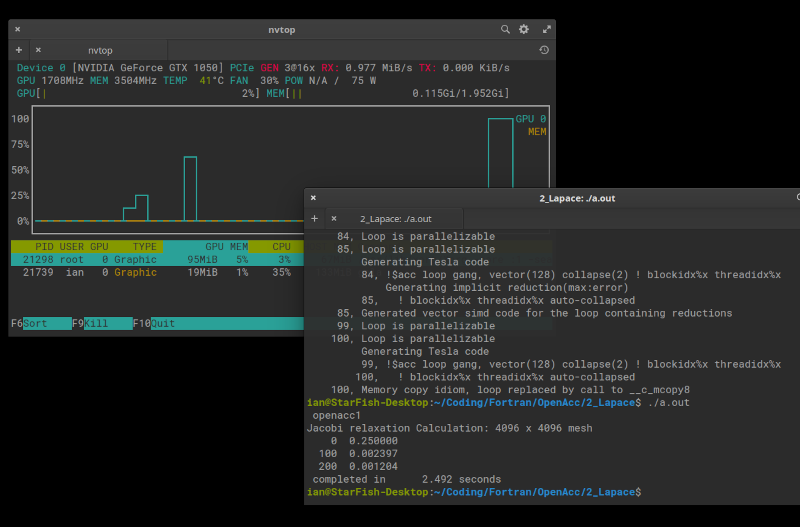Close the 2_Lapace: ./a.out tab
Screen dimensions: 800x527
click(x=334, y=218)
